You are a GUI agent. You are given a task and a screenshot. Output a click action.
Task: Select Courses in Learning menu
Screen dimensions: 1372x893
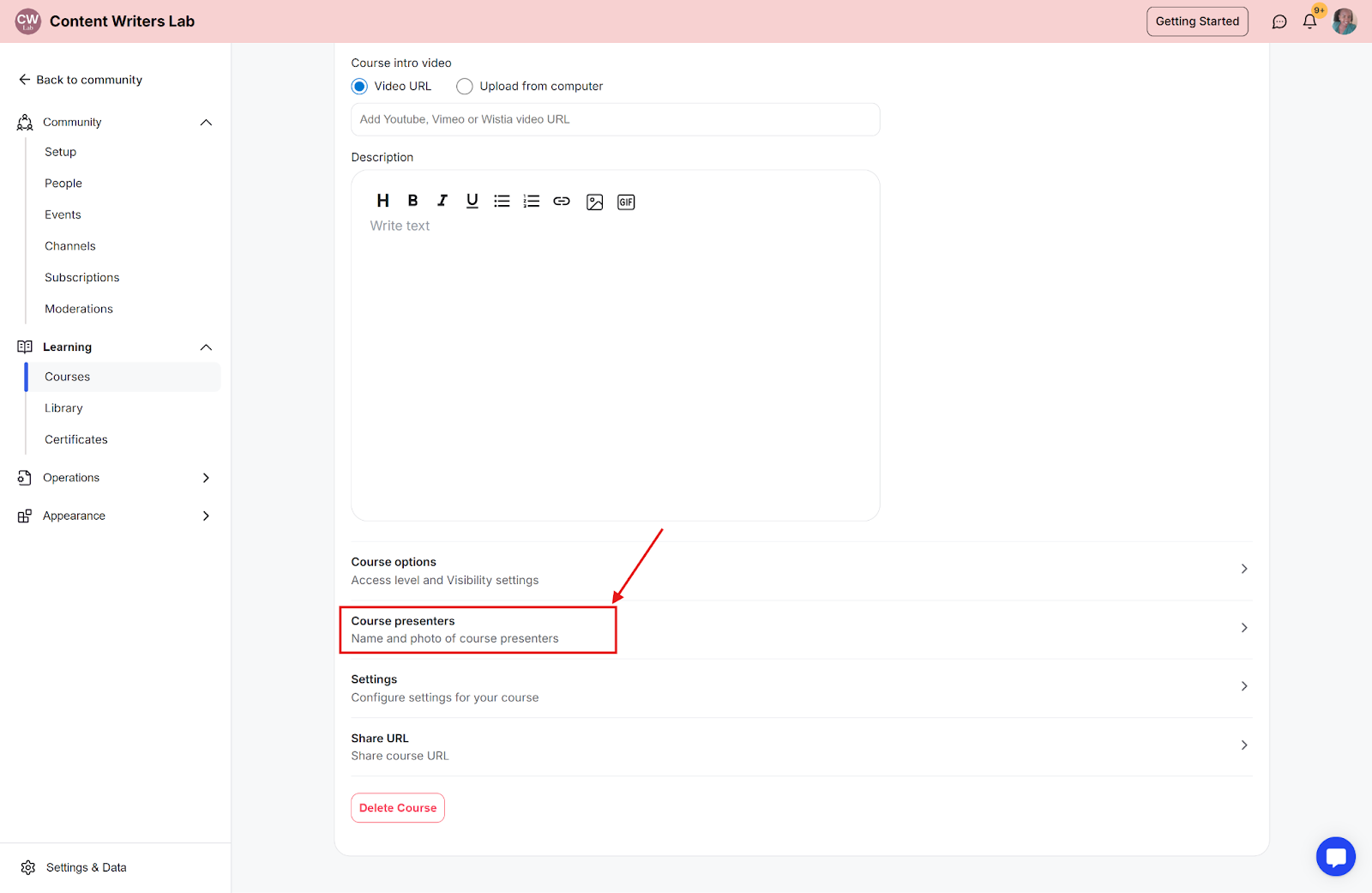coord(123,377)
